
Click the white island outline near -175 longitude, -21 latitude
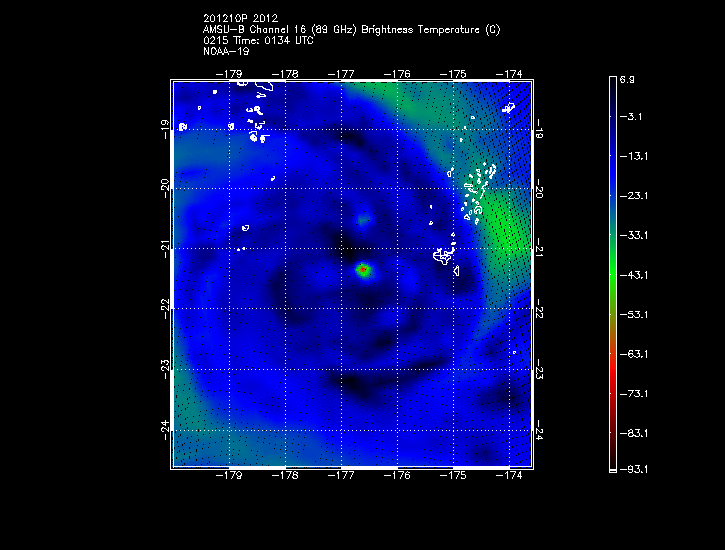pyautogui.click(x=443, y=258)
